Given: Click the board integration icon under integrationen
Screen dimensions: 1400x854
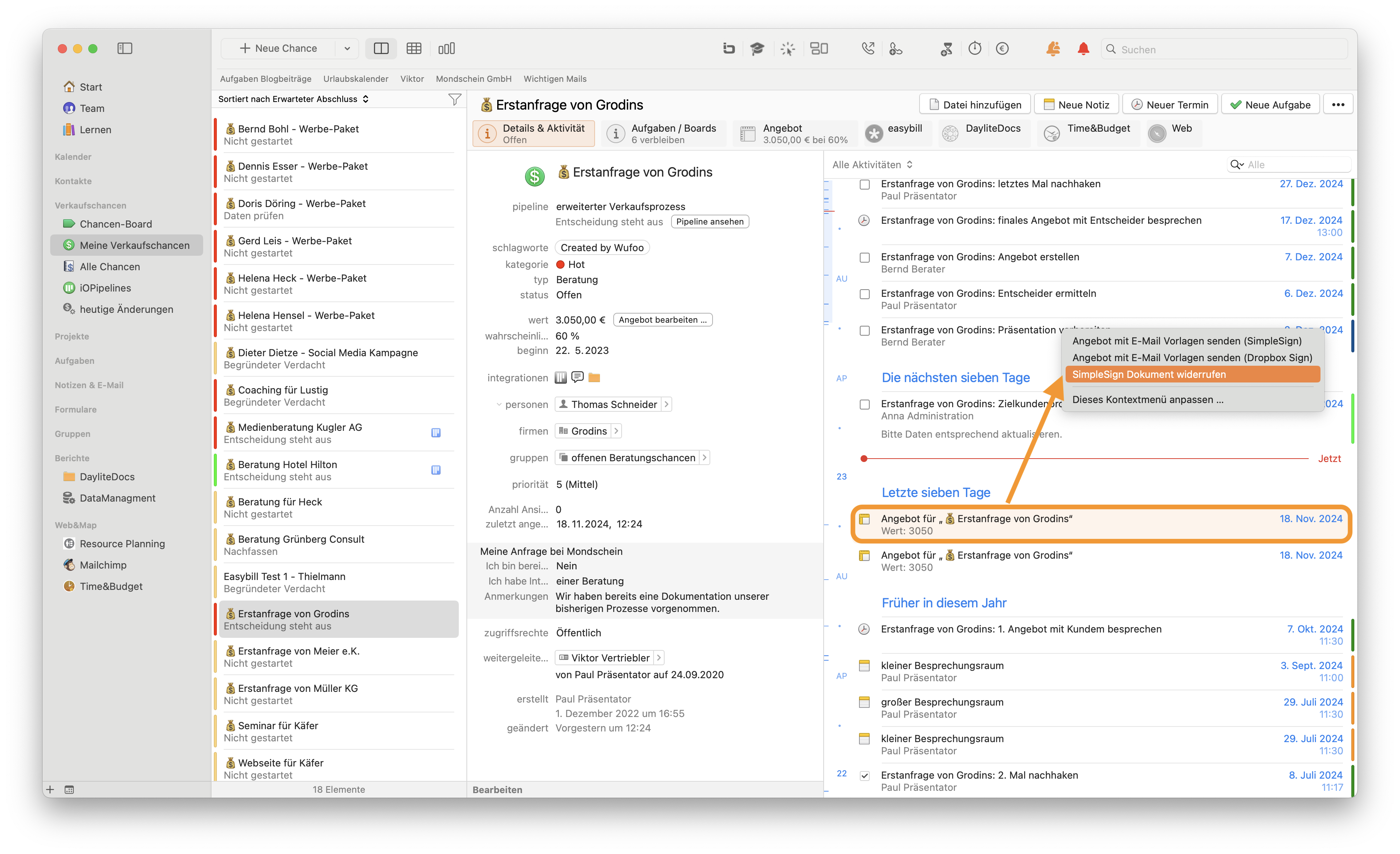Looking at the screenshot, I should 561,378.
